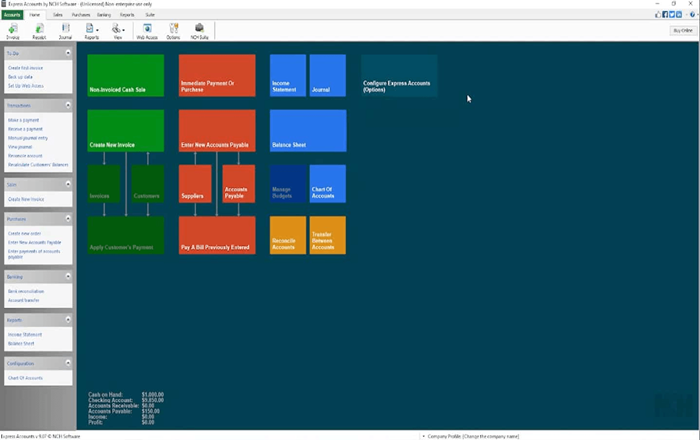Click the Back up data link

click(20, 77)
